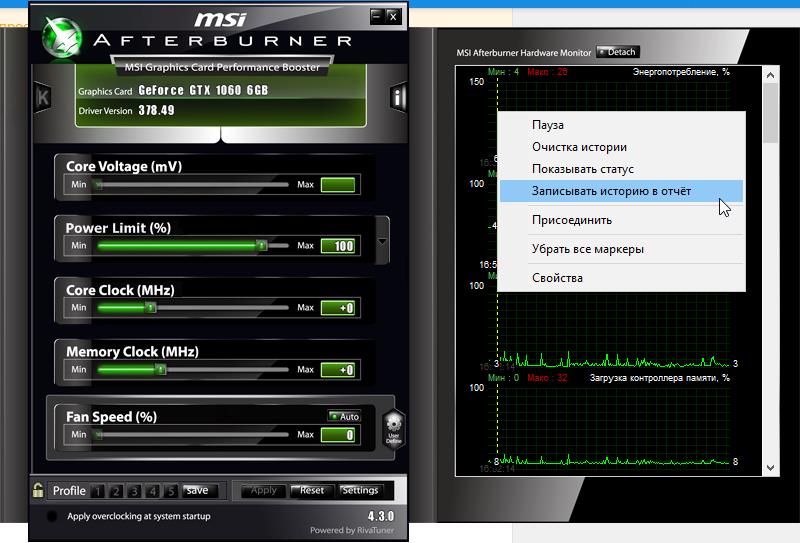Click the GeForce GTX 1060 6GB text
800x543 pixels.
[203, 90]
